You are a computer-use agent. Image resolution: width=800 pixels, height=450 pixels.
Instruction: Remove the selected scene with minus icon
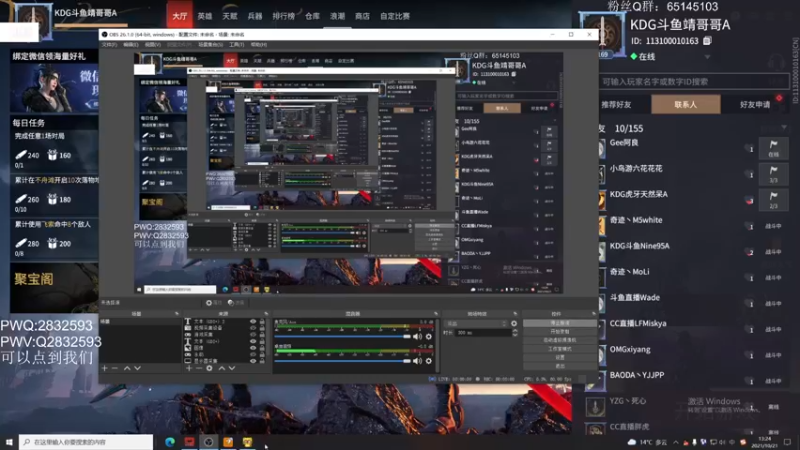point(115,368)
